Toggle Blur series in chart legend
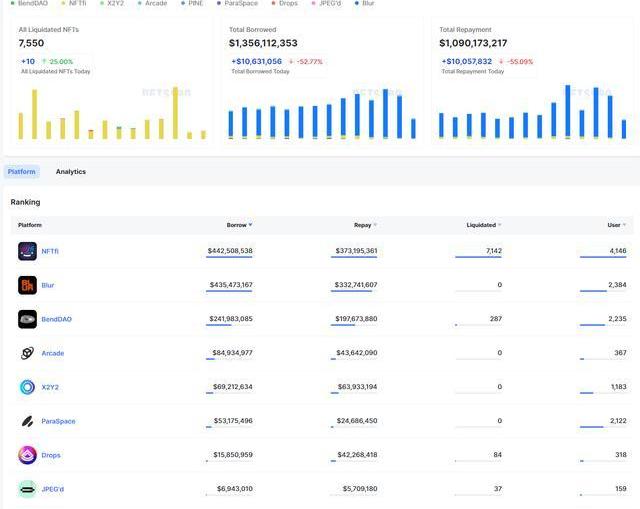Screen dimensions: 640x509 coord(368,4)
